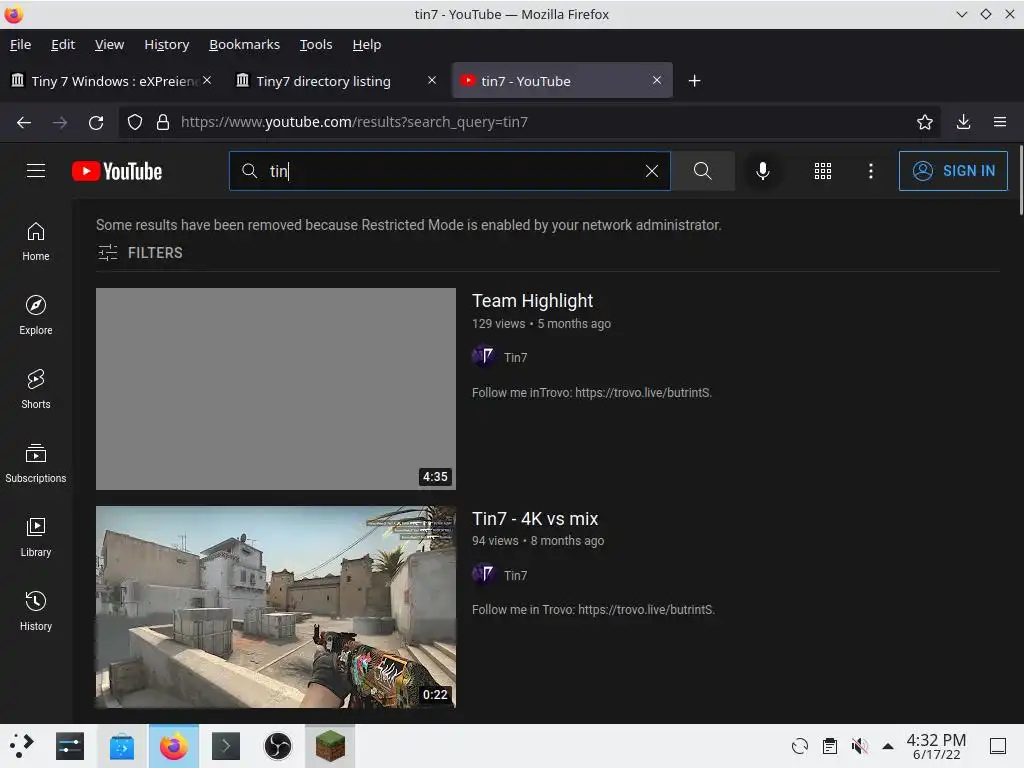Close the Tiny7 directory listing tab
The width and height of the screenshot is (1024, 768).
pyautogui.click(x=432, y=80)
